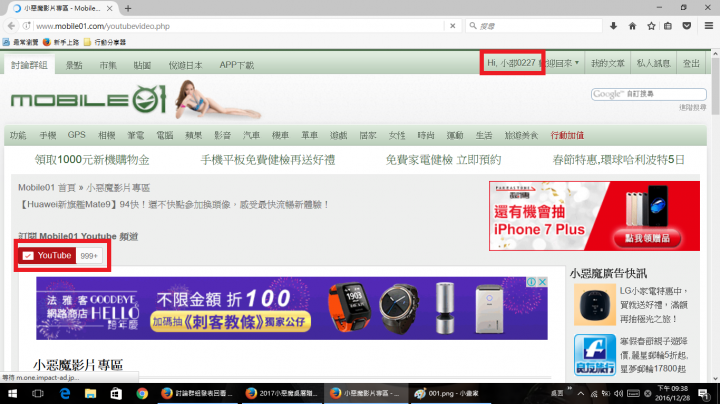Show bookmarks list icon
The width and height of the screenshot is (720, 404).
point(668,26)
